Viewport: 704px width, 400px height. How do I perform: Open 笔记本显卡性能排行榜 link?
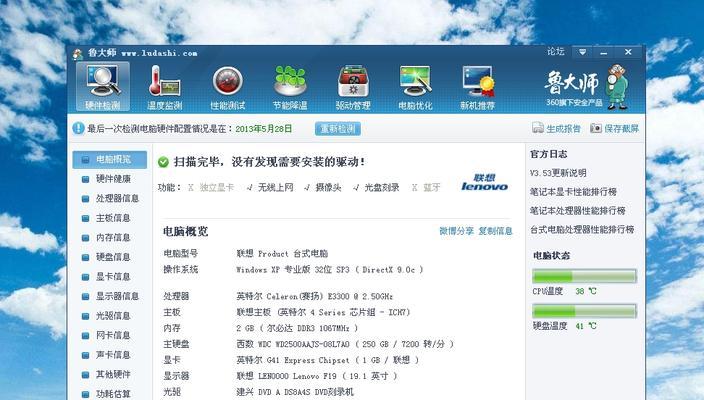point(573,192)
